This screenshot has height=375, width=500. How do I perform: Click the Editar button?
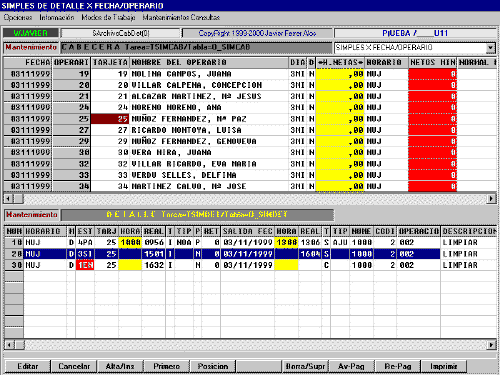(x=28, y=366)
